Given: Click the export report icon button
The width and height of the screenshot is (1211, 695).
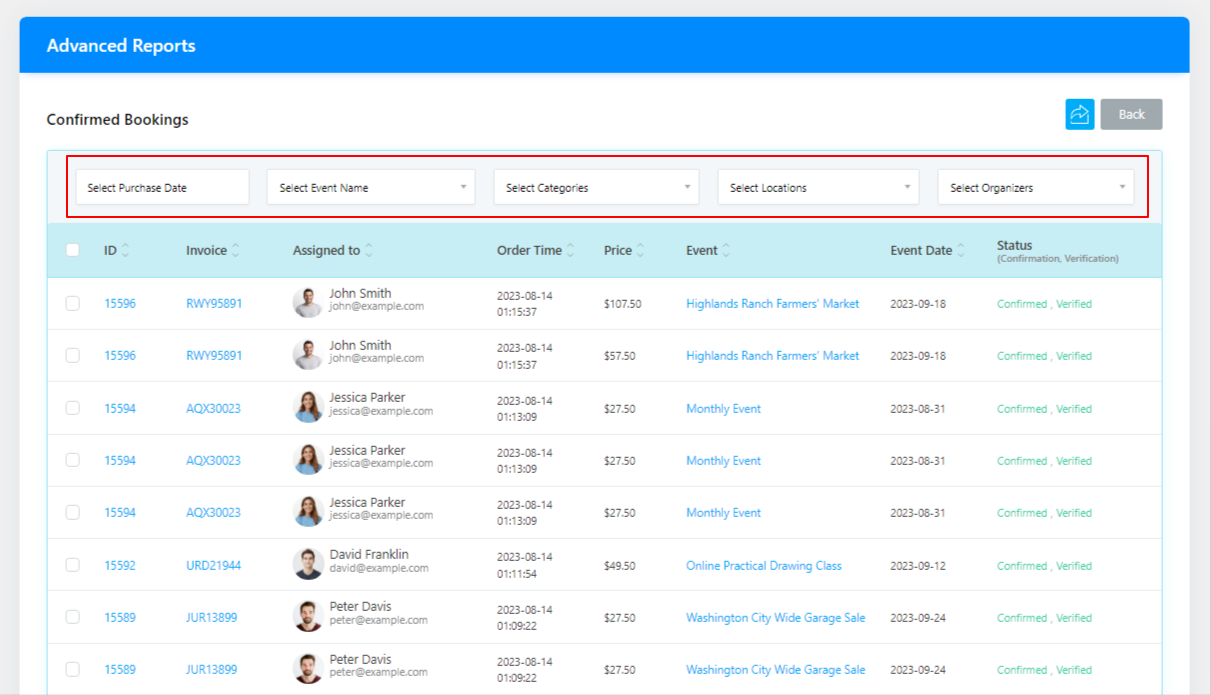Looking at the screenshot, I should [x=1080, y=114].
